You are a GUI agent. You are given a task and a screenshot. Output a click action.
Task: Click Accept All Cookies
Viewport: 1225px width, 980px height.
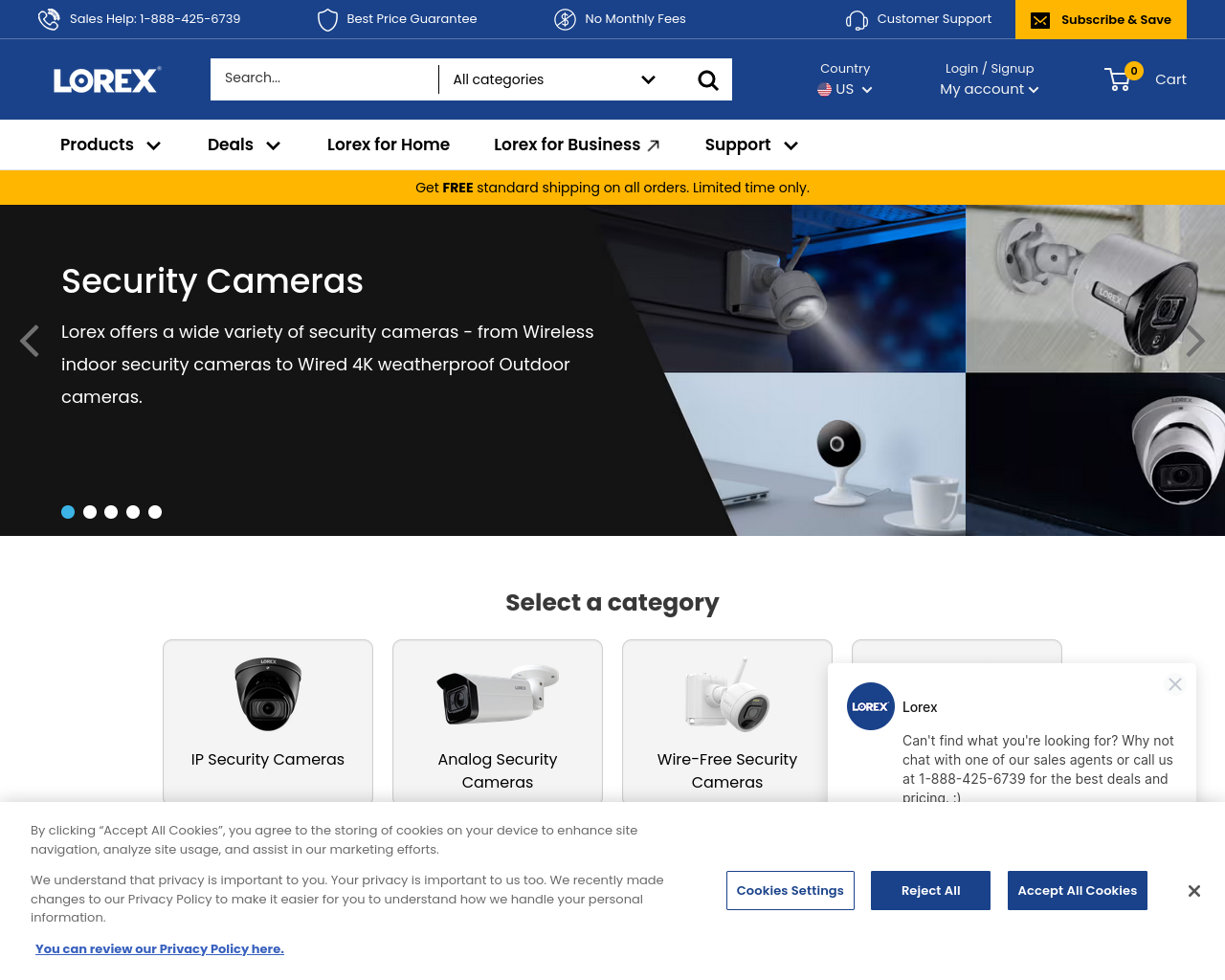1078,890
